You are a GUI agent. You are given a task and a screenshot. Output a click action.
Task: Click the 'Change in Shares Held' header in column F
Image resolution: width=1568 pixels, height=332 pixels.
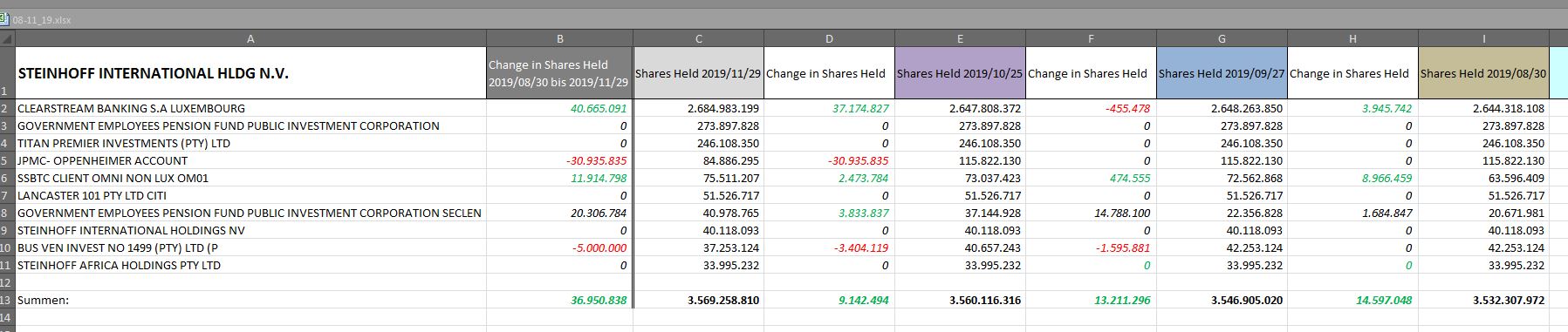pyautogui.click(x=1091, y=73)
